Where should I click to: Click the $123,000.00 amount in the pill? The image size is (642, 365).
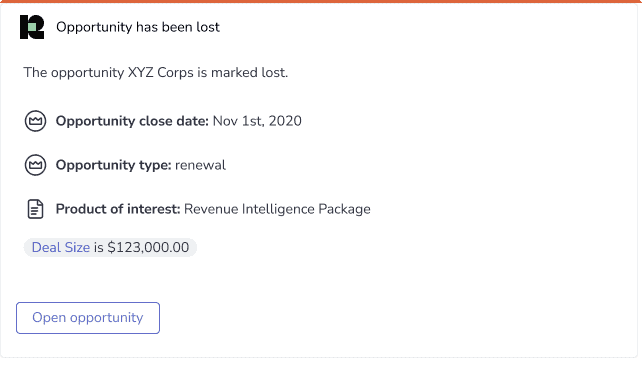[x=148, y=247]
